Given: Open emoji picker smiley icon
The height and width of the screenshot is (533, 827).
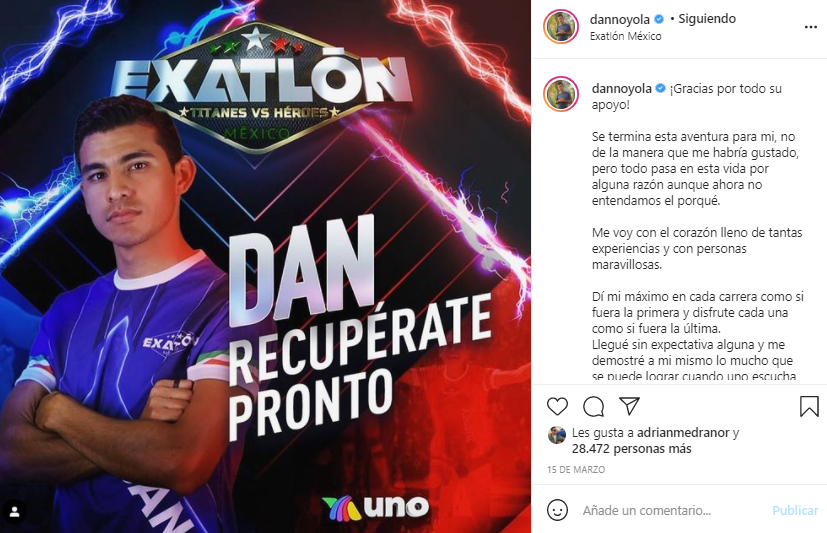Looking at the screenshot, I should click(557, 510).
